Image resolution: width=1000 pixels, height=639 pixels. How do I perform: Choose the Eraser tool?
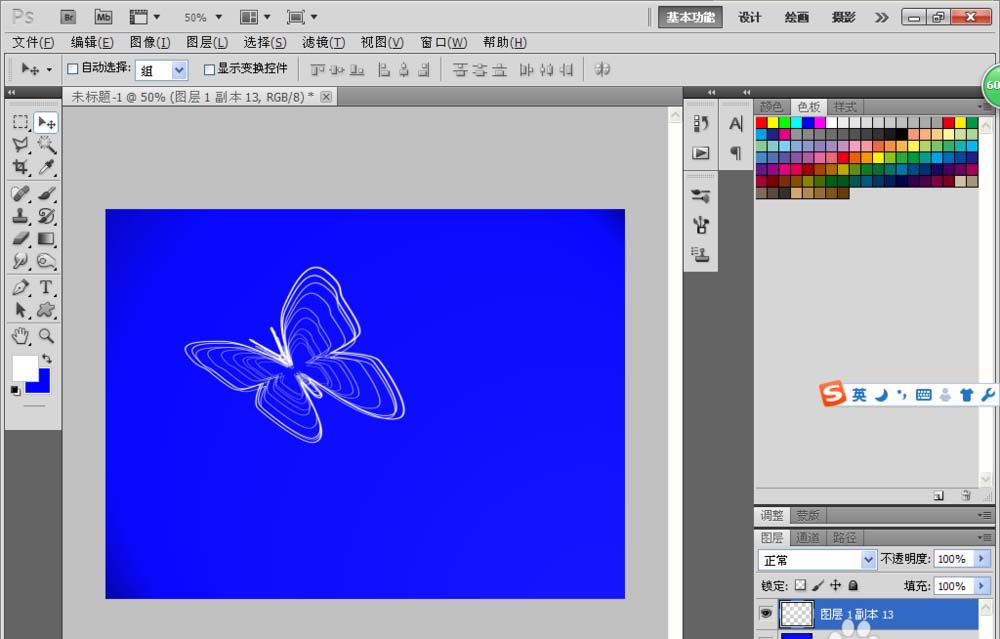point(20,239)
